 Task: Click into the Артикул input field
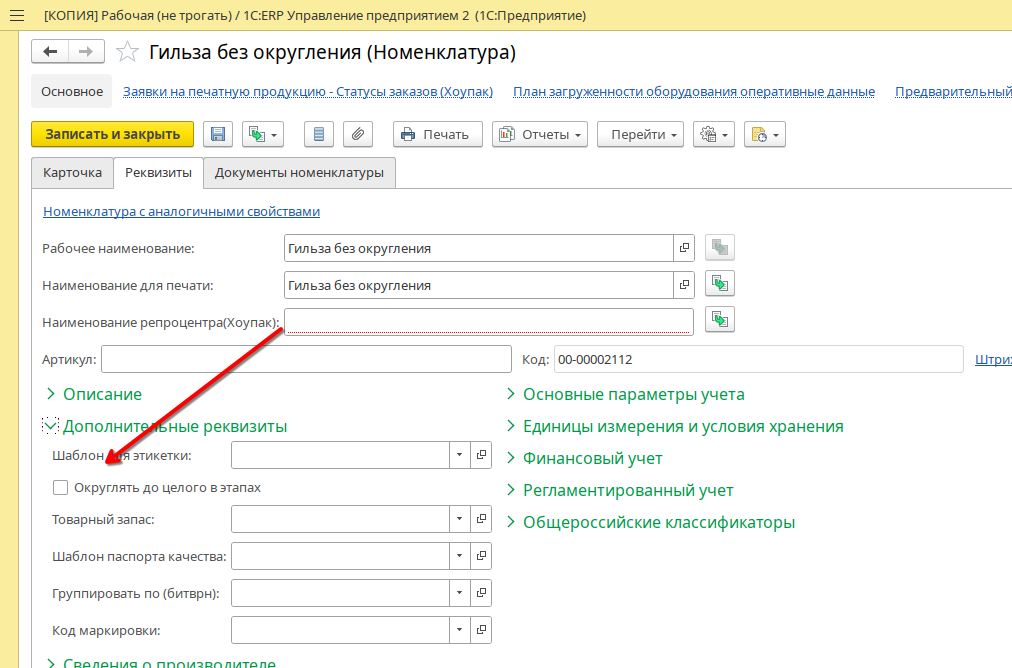[x=305, y=360]
